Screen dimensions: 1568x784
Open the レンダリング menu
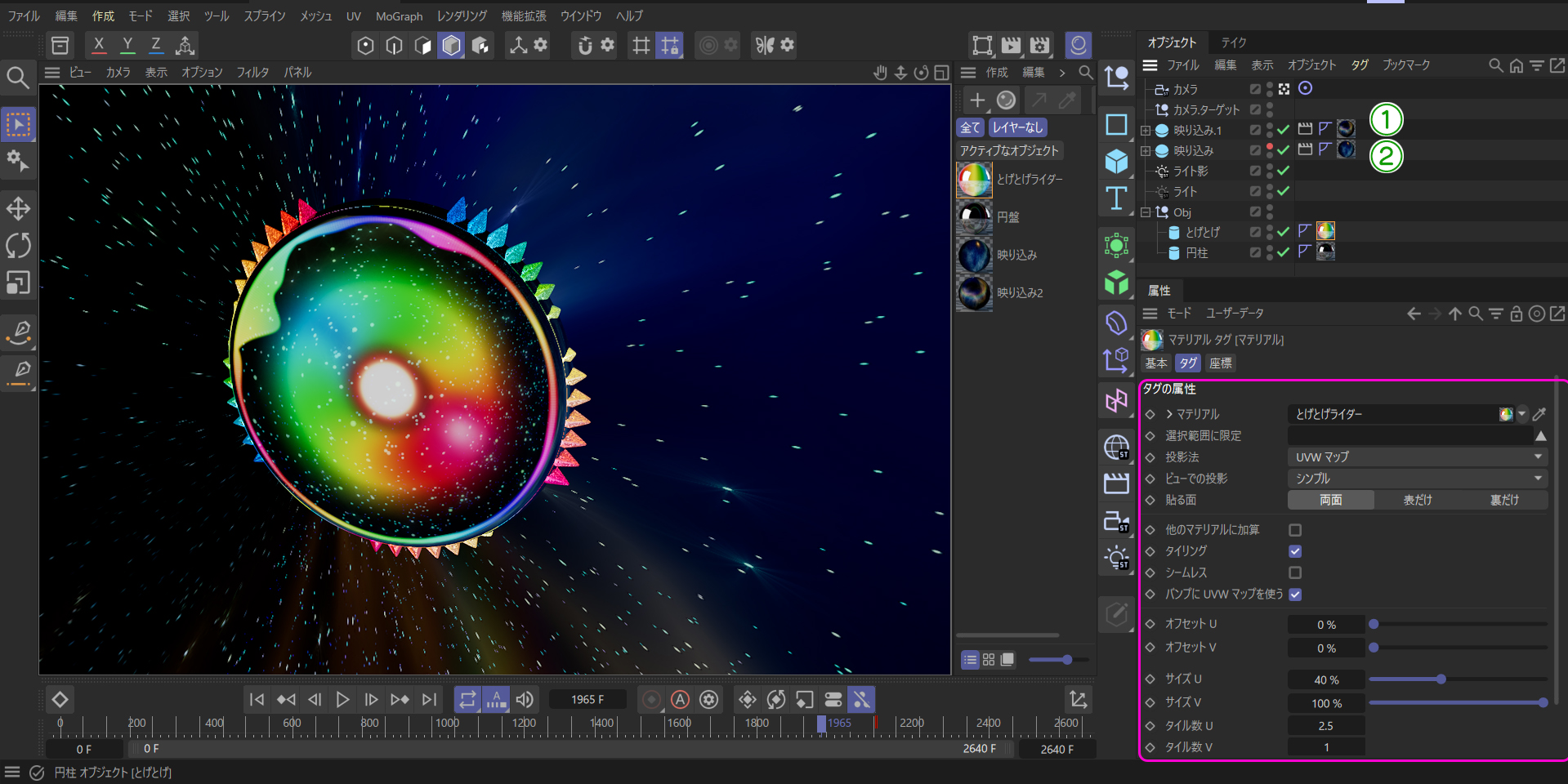462,16
